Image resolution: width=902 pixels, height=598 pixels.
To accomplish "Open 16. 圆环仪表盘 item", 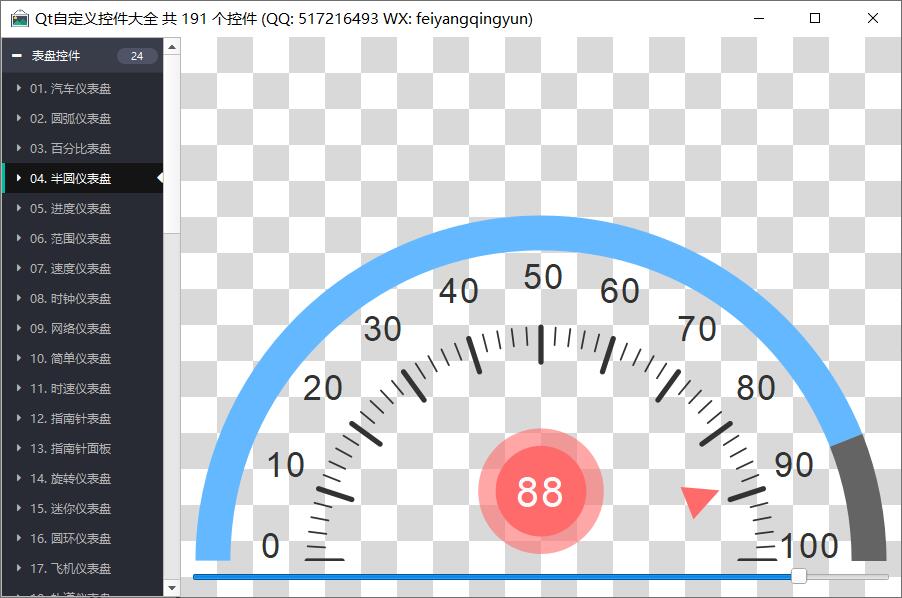I will [70, 539].
